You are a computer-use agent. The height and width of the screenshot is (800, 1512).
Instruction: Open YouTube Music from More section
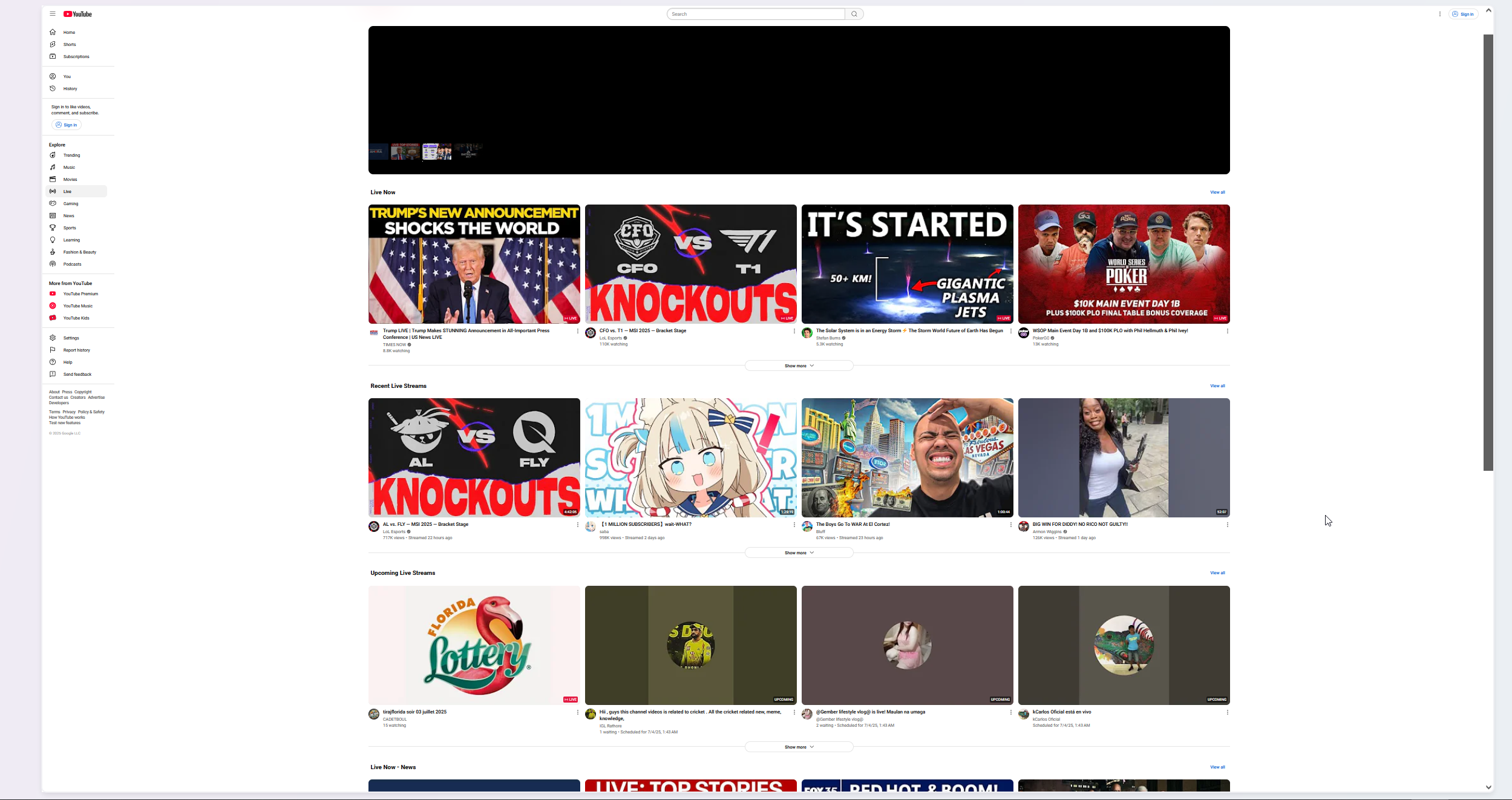click(x=77, y=306)
